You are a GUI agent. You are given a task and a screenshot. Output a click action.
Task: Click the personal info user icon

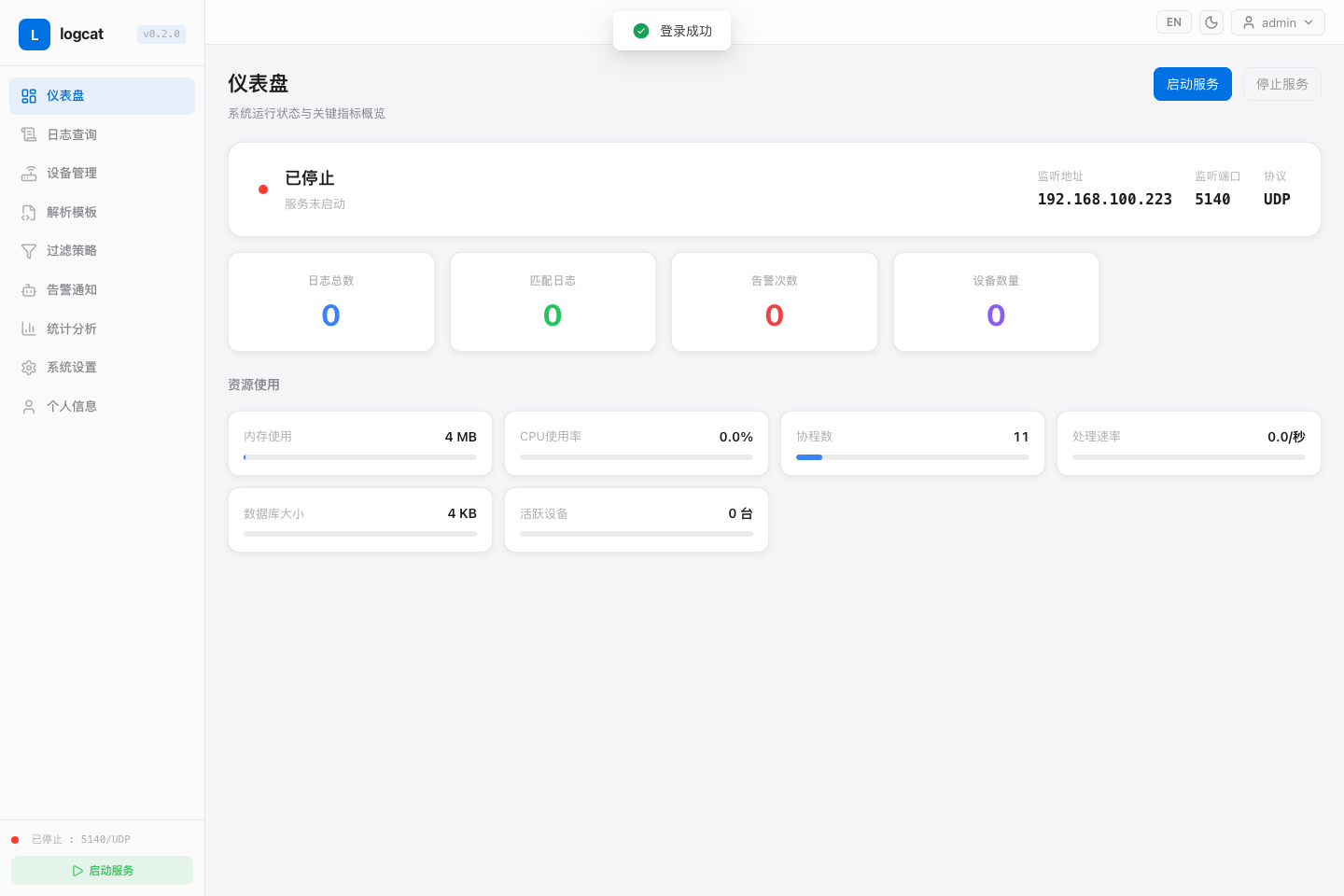pyautogui.click(x=29, y=407)
